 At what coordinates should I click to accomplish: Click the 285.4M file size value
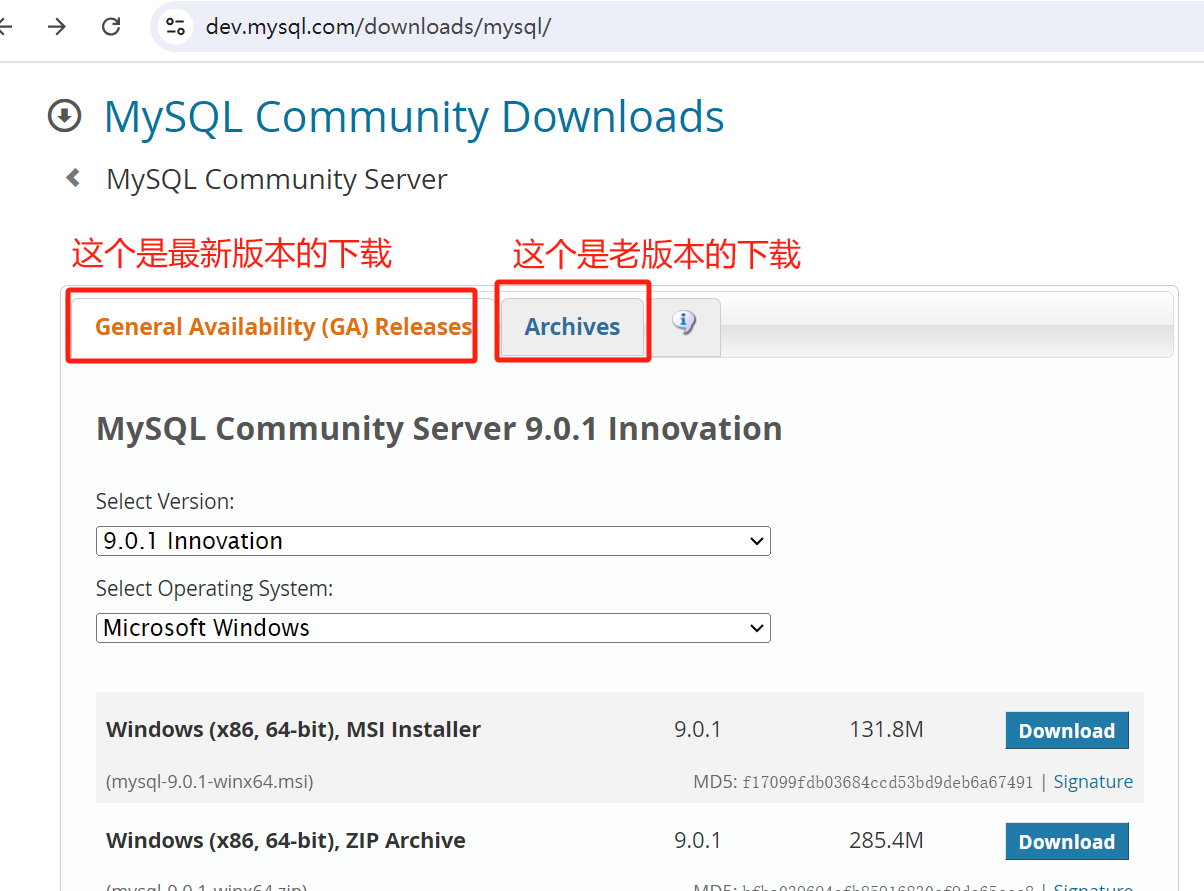886,841
